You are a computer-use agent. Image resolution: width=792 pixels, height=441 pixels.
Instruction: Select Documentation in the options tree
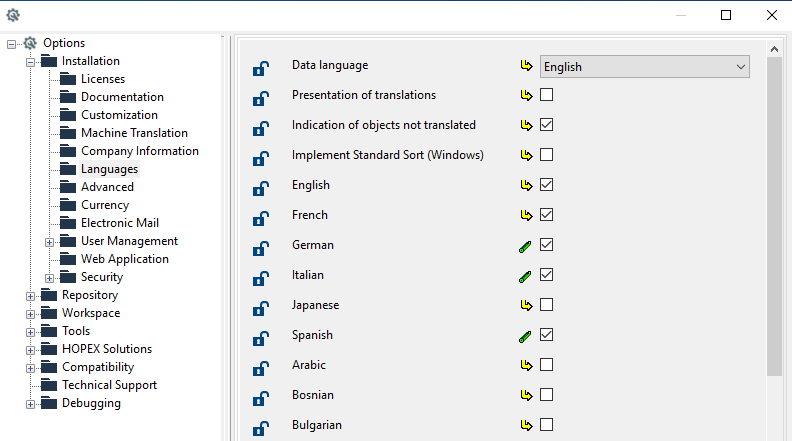122,97
